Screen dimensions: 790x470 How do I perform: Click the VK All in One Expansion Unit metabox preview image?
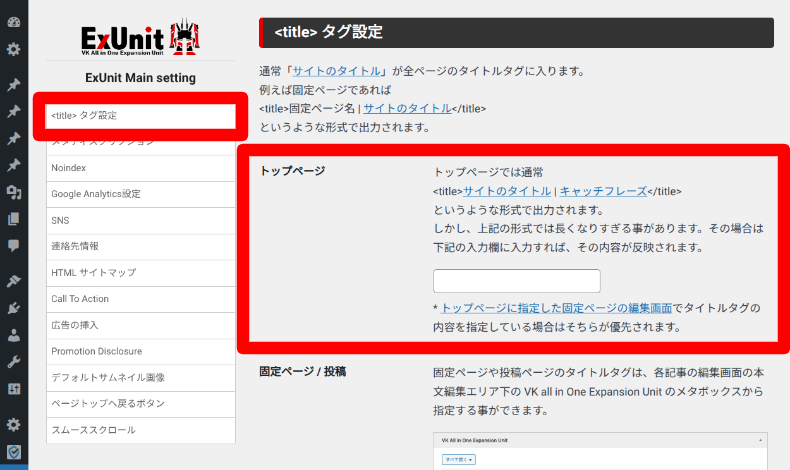tap(600, 451)
